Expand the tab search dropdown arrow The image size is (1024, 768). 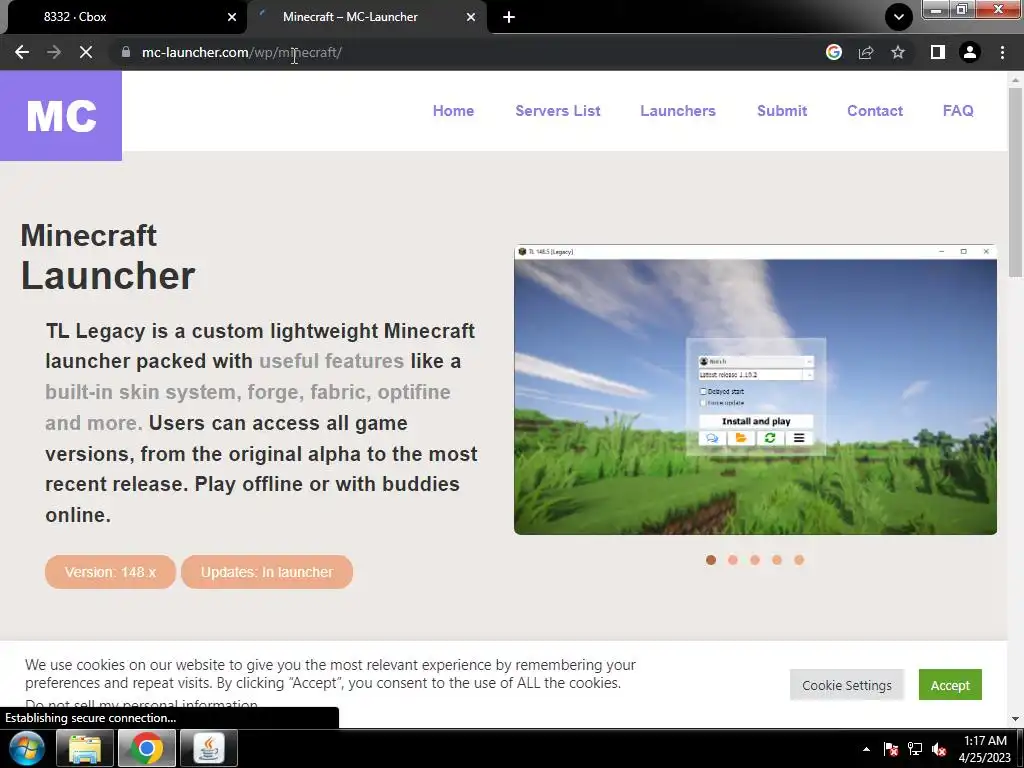(899, 17)
